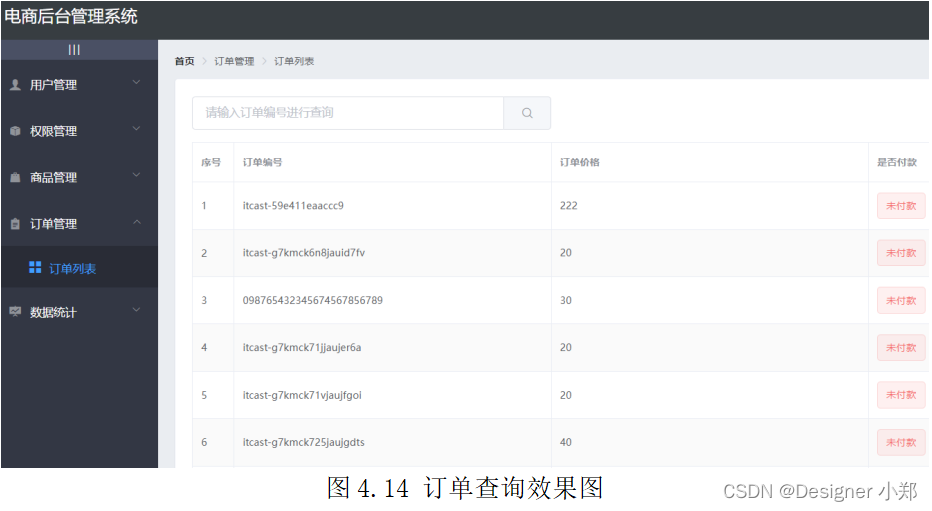Click 未付款 tag for order itcast-g7kmck71jjaujer6a
932x511 pixels.
coord(901,348)
